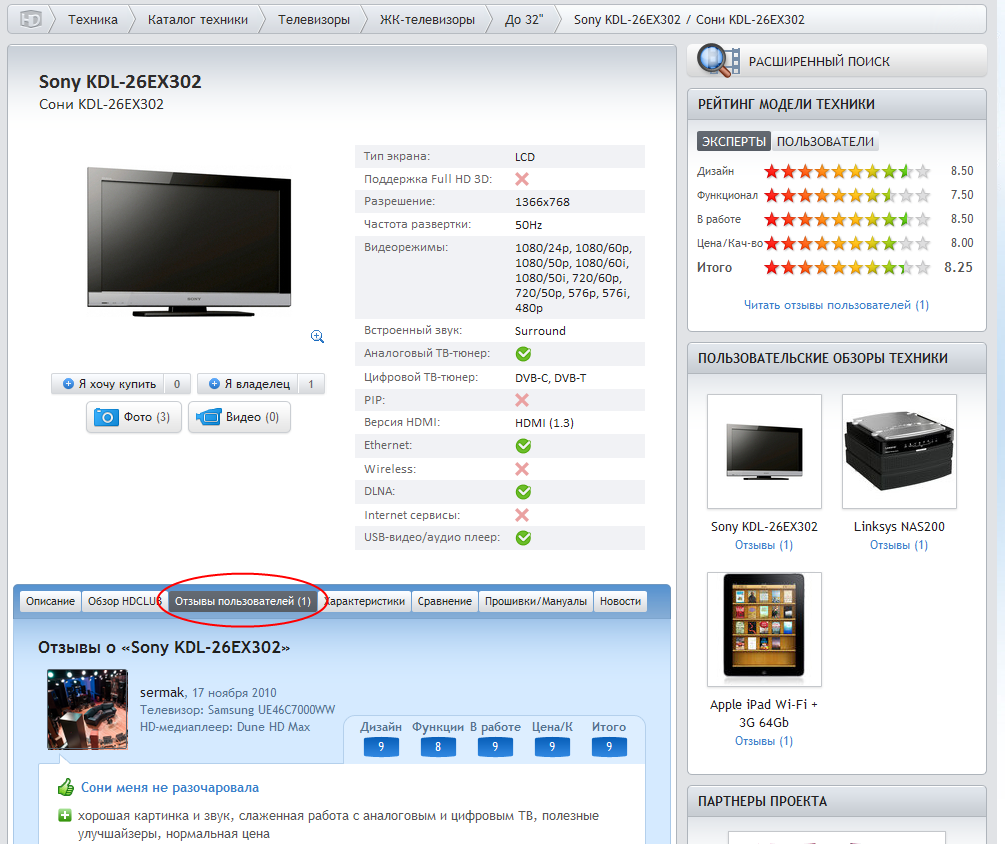Image resolution: width=1005 pixels, height=844 pixels.
Task: Click green check for Аналоговый ТВ-тюнер
Action: 524,354
